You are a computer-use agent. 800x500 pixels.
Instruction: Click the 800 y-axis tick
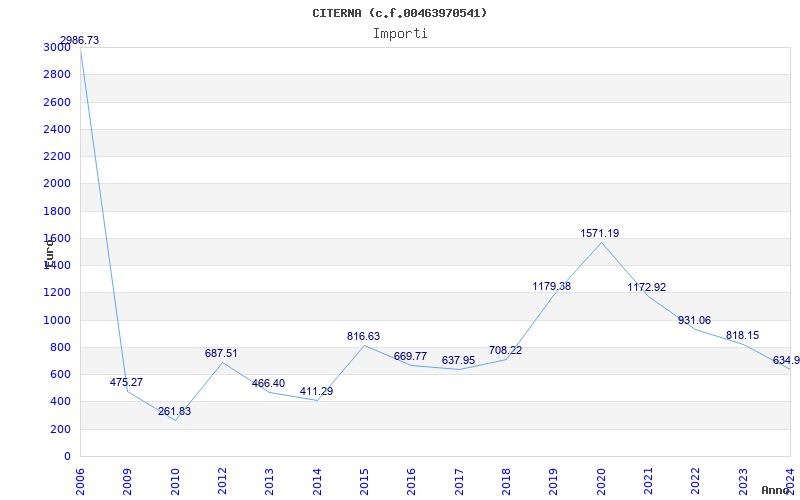[x=60, y=347]
